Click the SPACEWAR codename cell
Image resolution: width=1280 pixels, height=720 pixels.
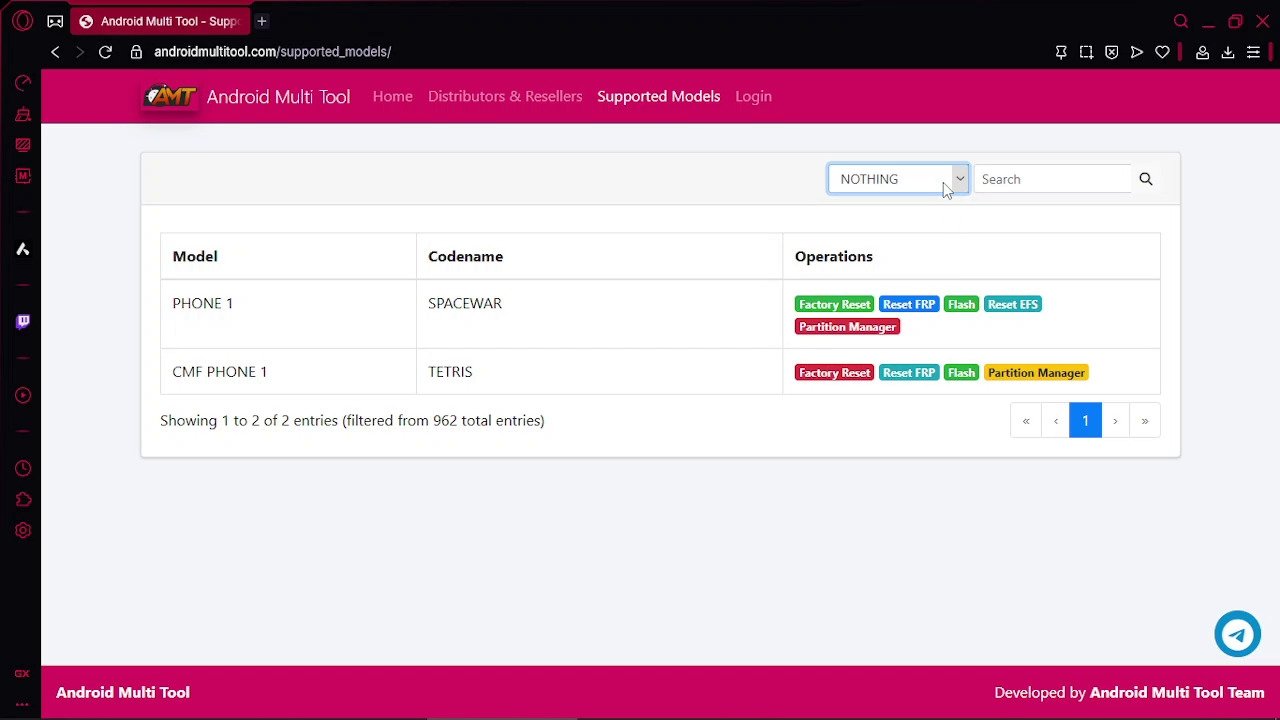tap(599, 314)
